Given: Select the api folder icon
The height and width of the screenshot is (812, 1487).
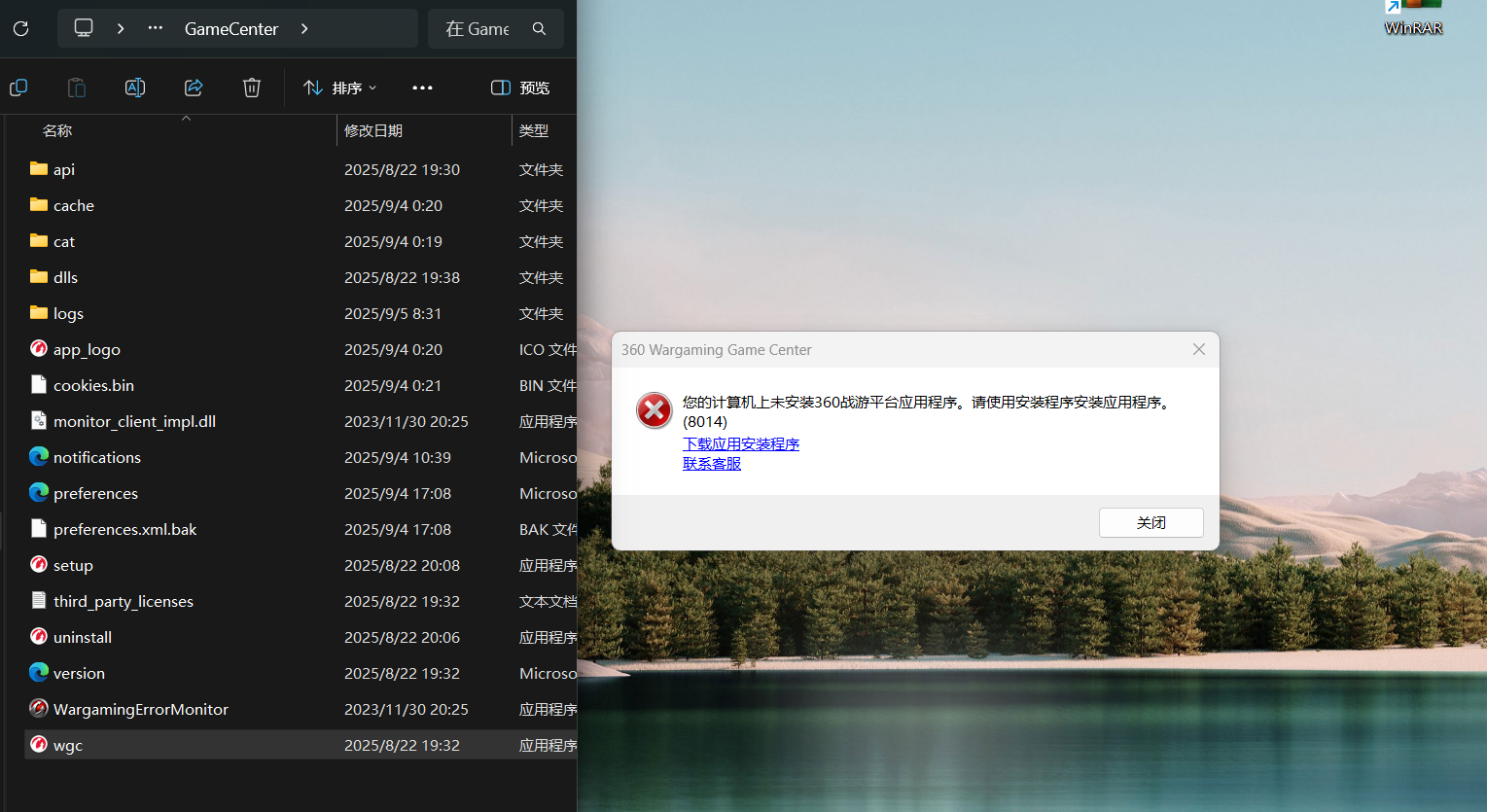Looking at the screenshot, I should pyautogui.click(x=39, y=168).
